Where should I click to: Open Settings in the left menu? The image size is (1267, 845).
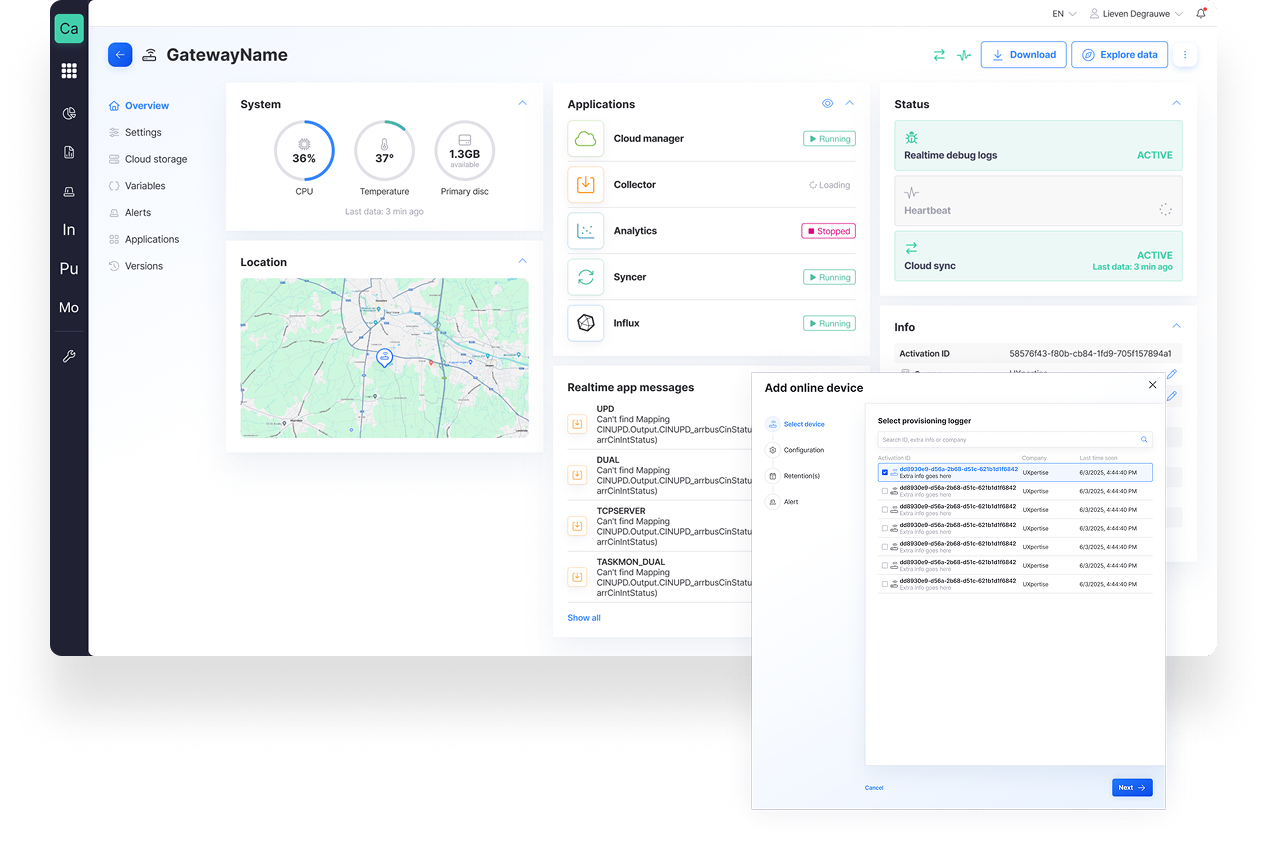click(135, 132)
